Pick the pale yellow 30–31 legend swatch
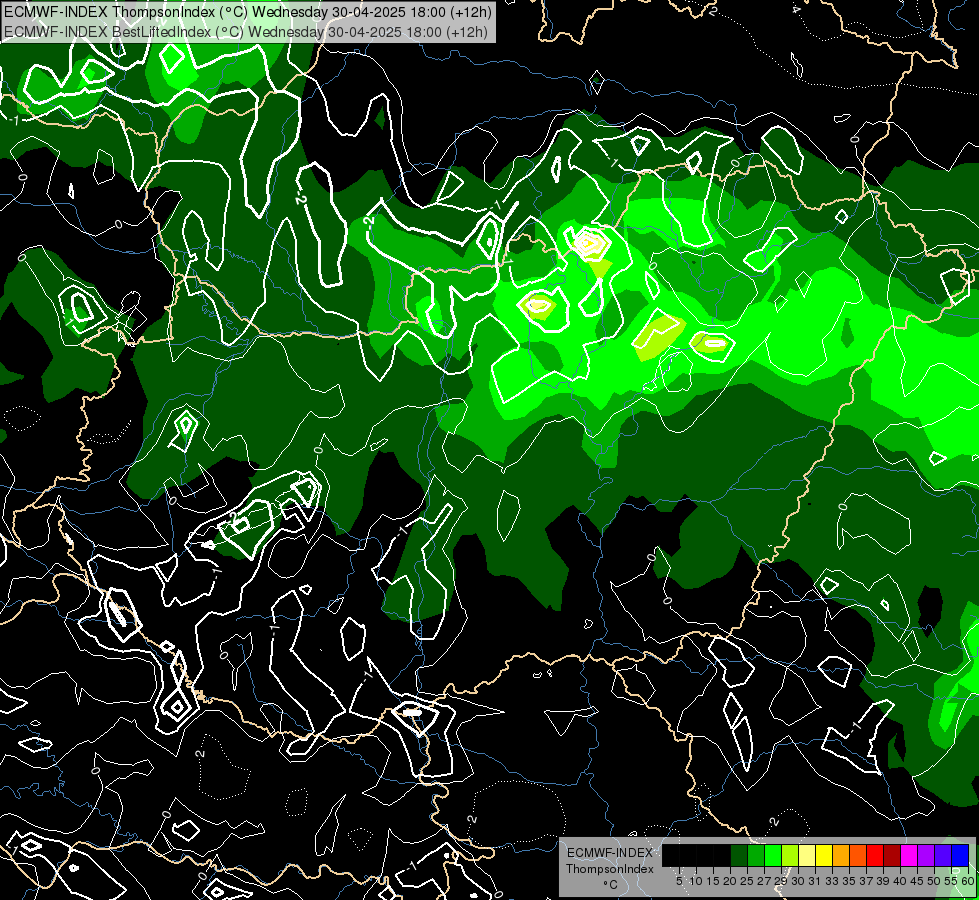Viewport: 979px width, 900px height. (807, 855)
